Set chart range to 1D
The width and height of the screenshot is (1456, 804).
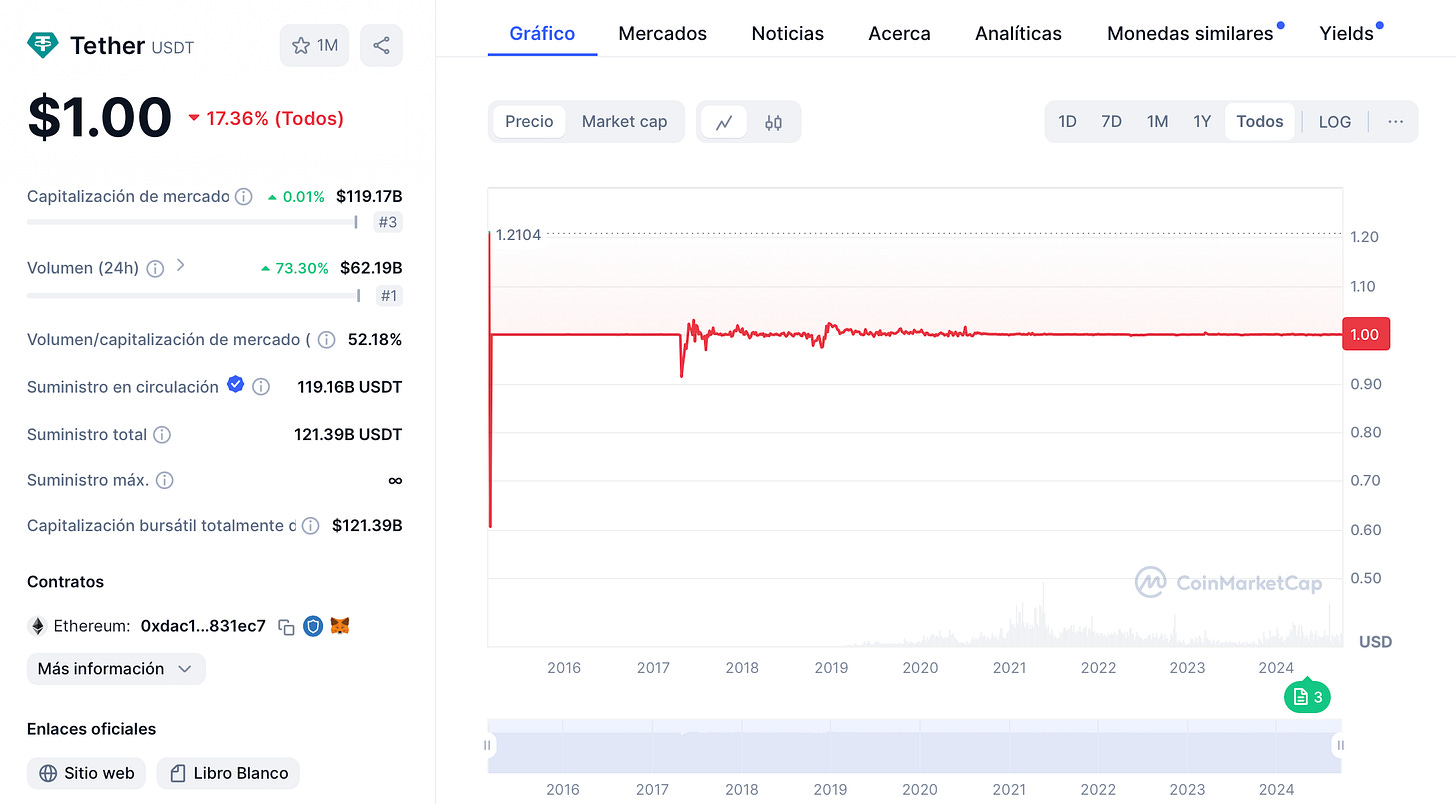[x=1067, y=121]
